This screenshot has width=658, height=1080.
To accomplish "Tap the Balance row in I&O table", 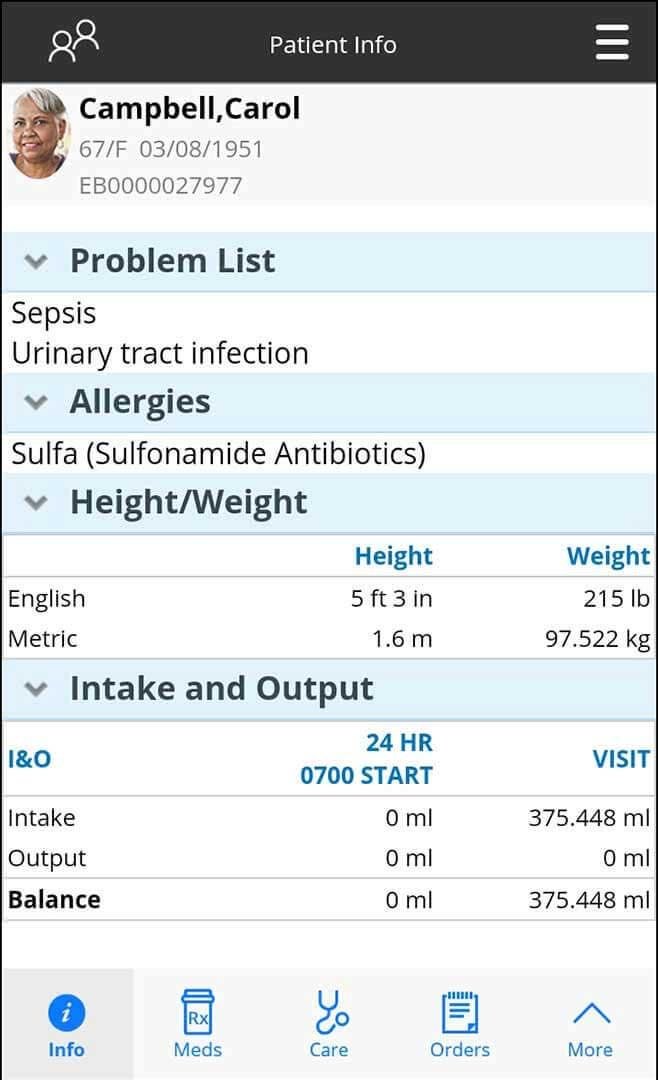I will [55, 899].
